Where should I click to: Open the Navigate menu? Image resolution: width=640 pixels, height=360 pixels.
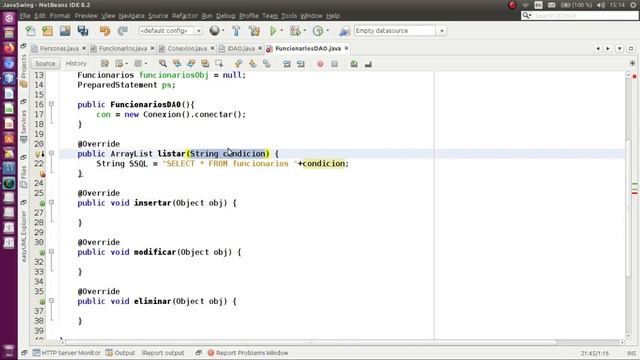[131, 16]
